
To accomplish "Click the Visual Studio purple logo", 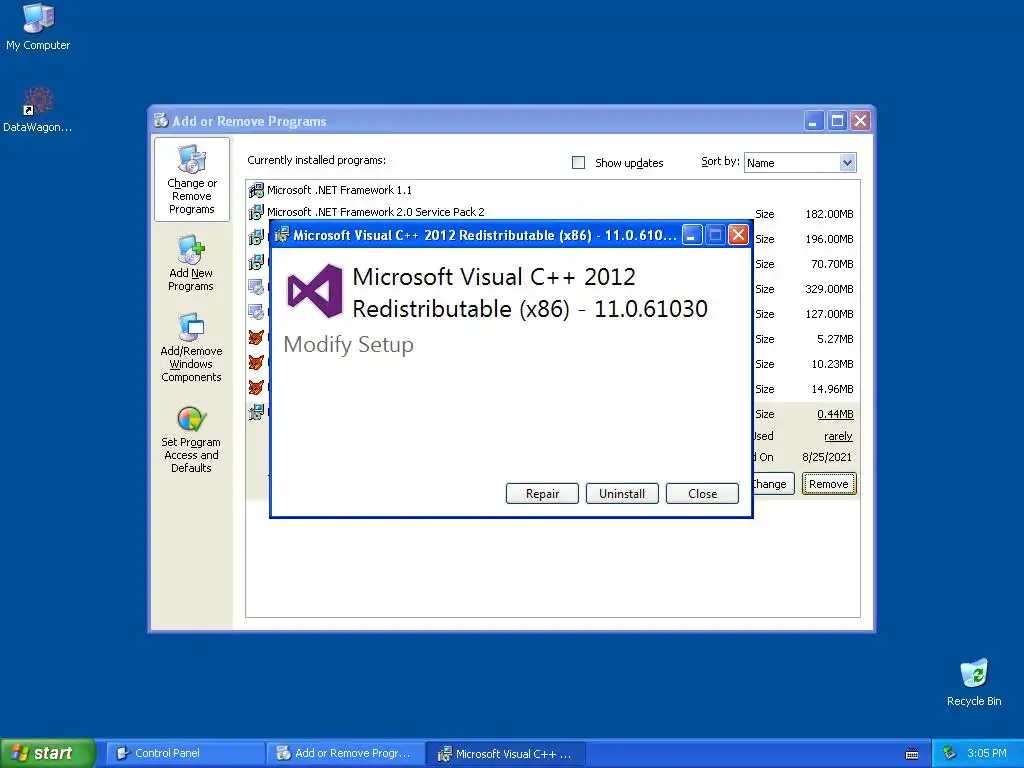I will (315, 291).
